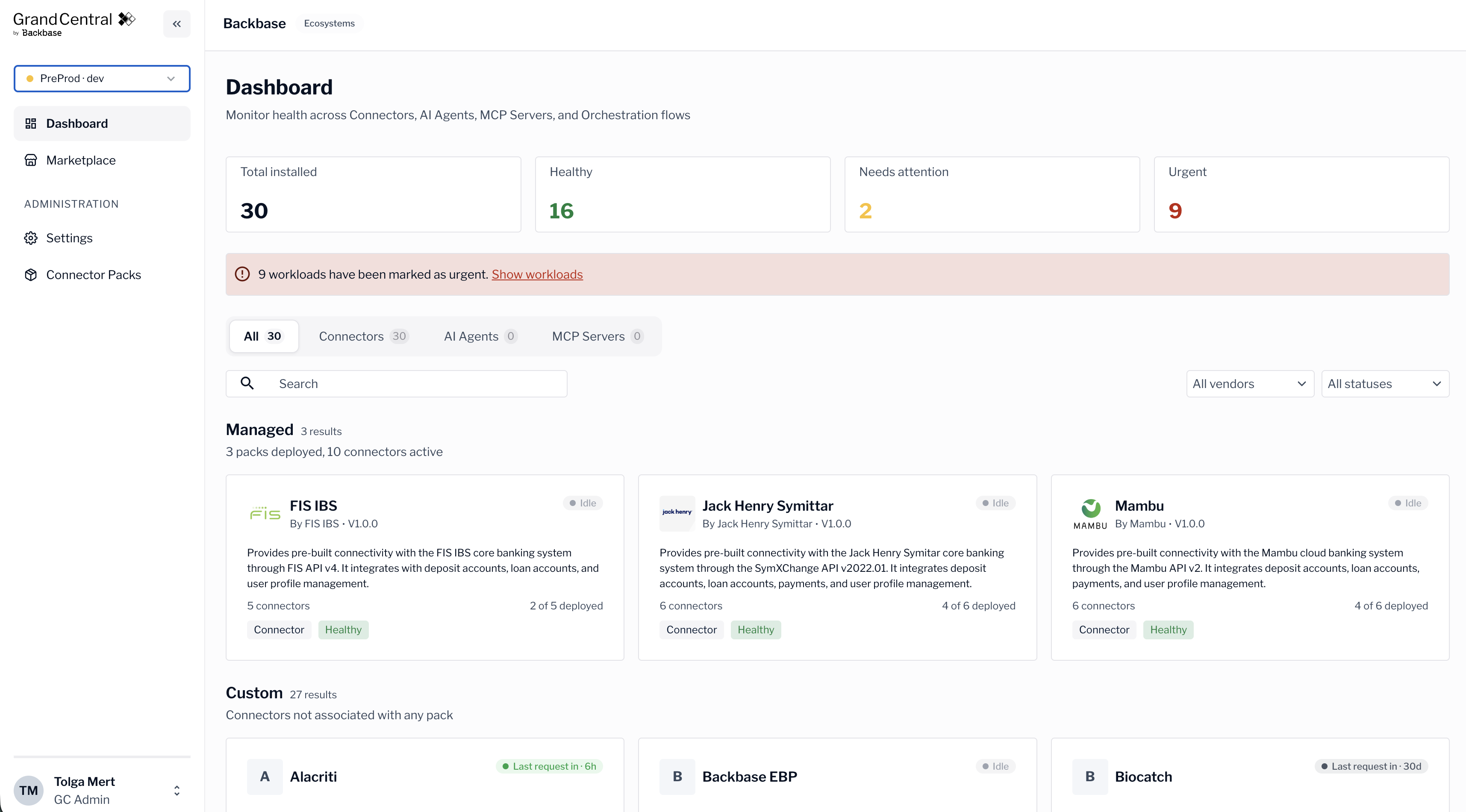Viewport: 1466px width, 812px height.
Task: Click '4 of 6 deployed' on Jack Henry Symittar
Action: 979,606
